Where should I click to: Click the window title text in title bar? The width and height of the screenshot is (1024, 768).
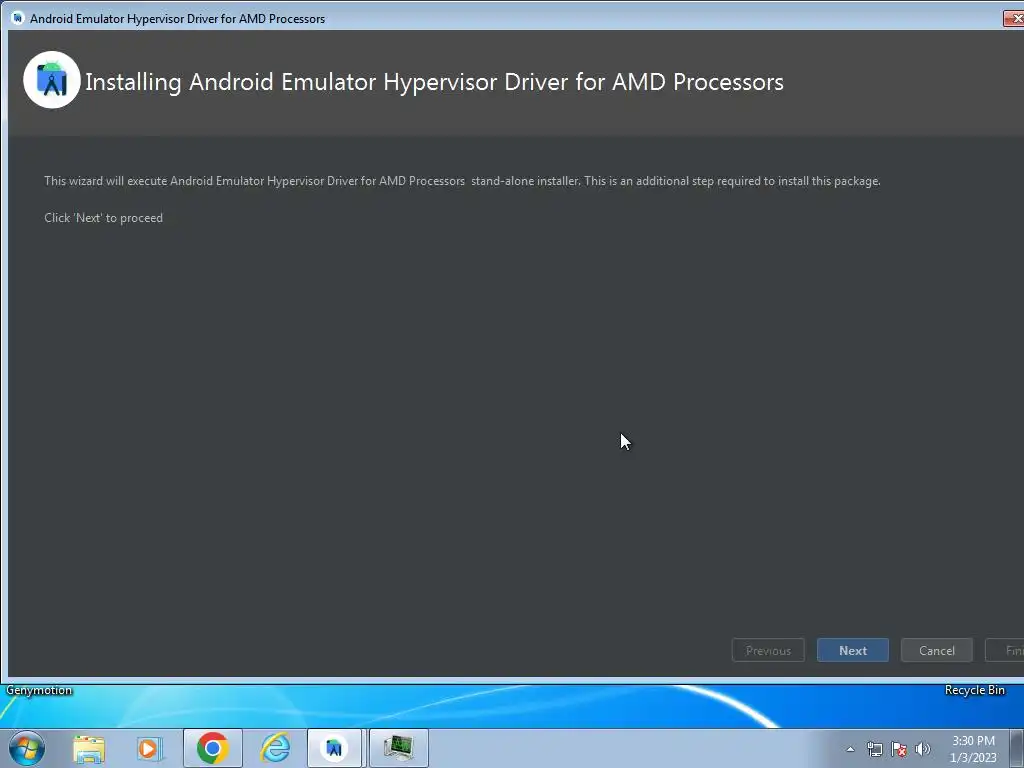point(178,18)
